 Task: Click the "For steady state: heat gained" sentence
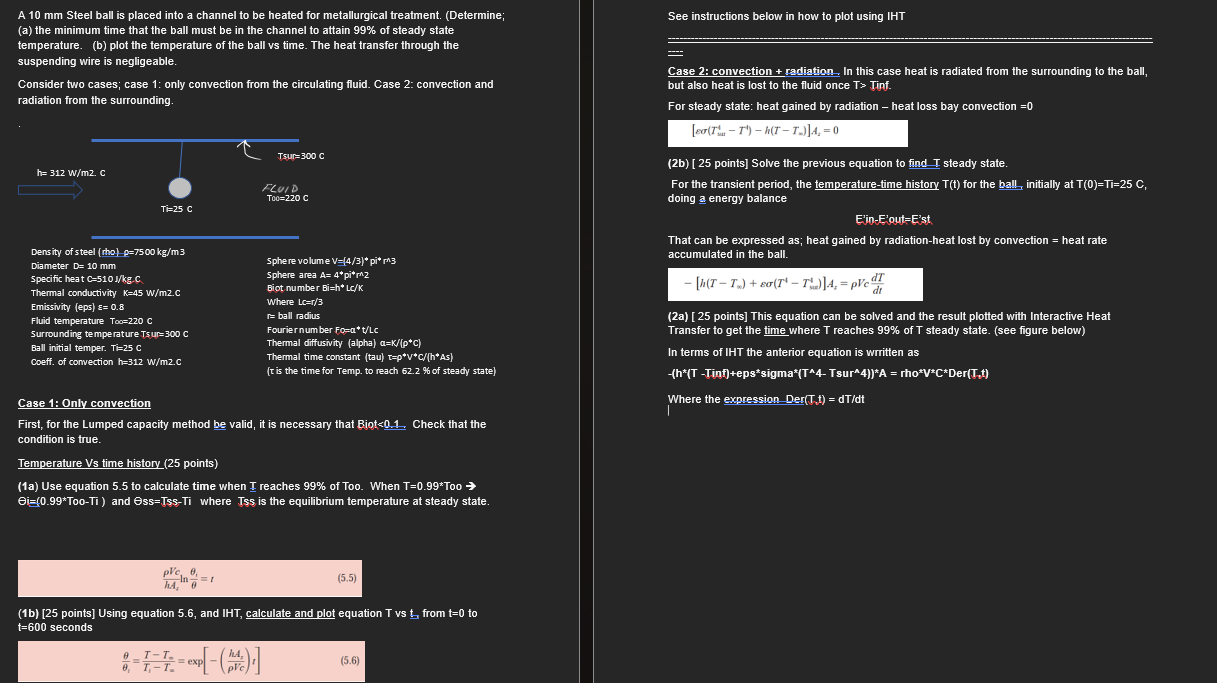click(851, 106)
